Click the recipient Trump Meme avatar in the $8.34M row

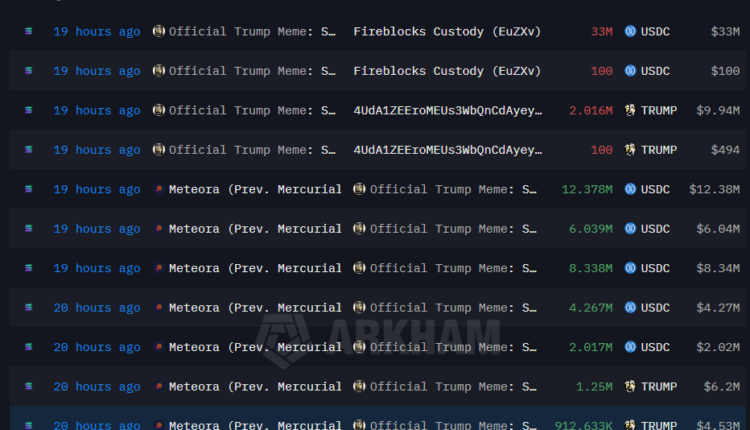point(360,268)
